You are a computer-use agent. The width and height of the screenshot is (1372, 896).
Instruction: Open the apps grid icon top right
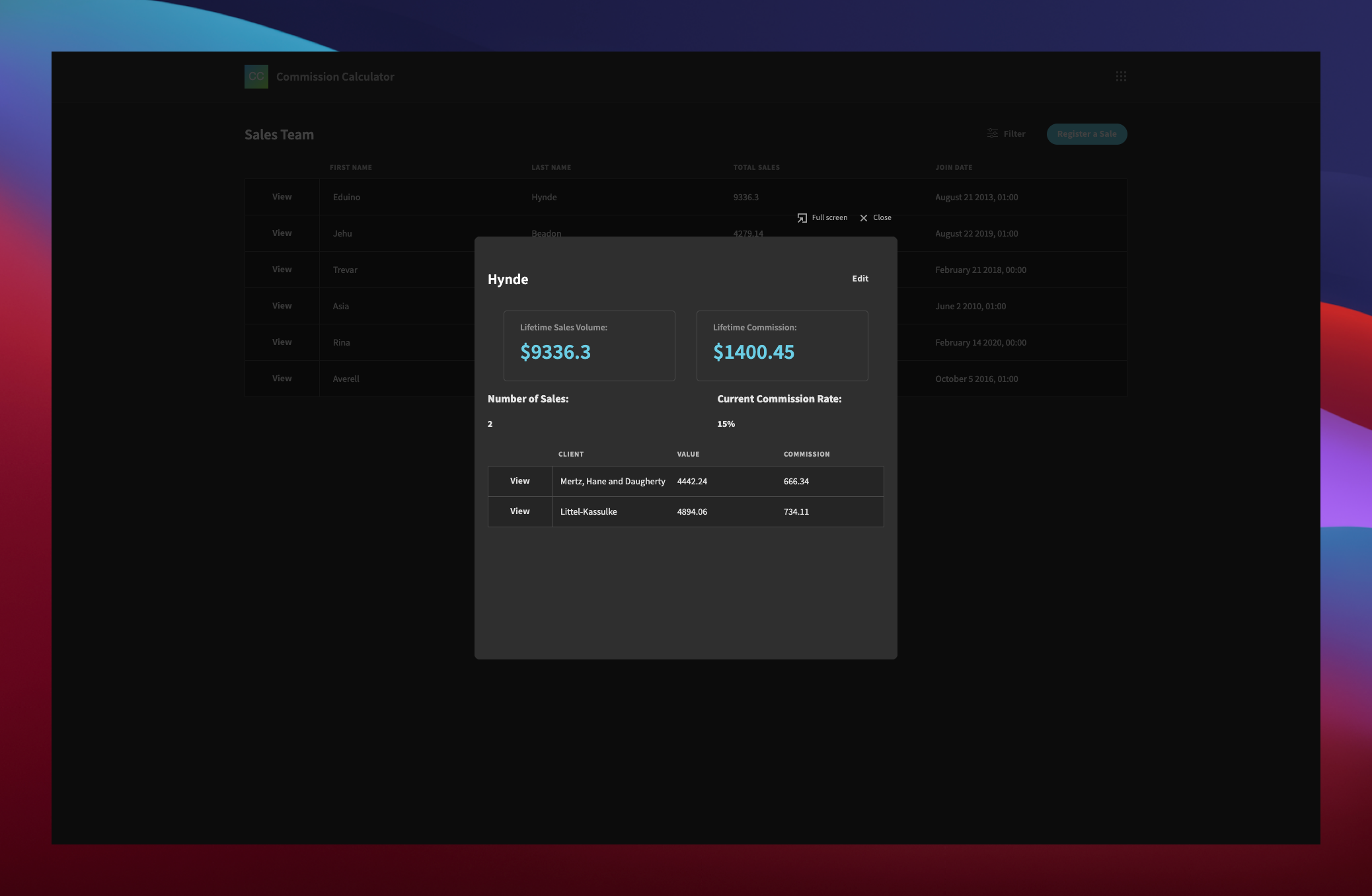click(x=1122, y=77)
